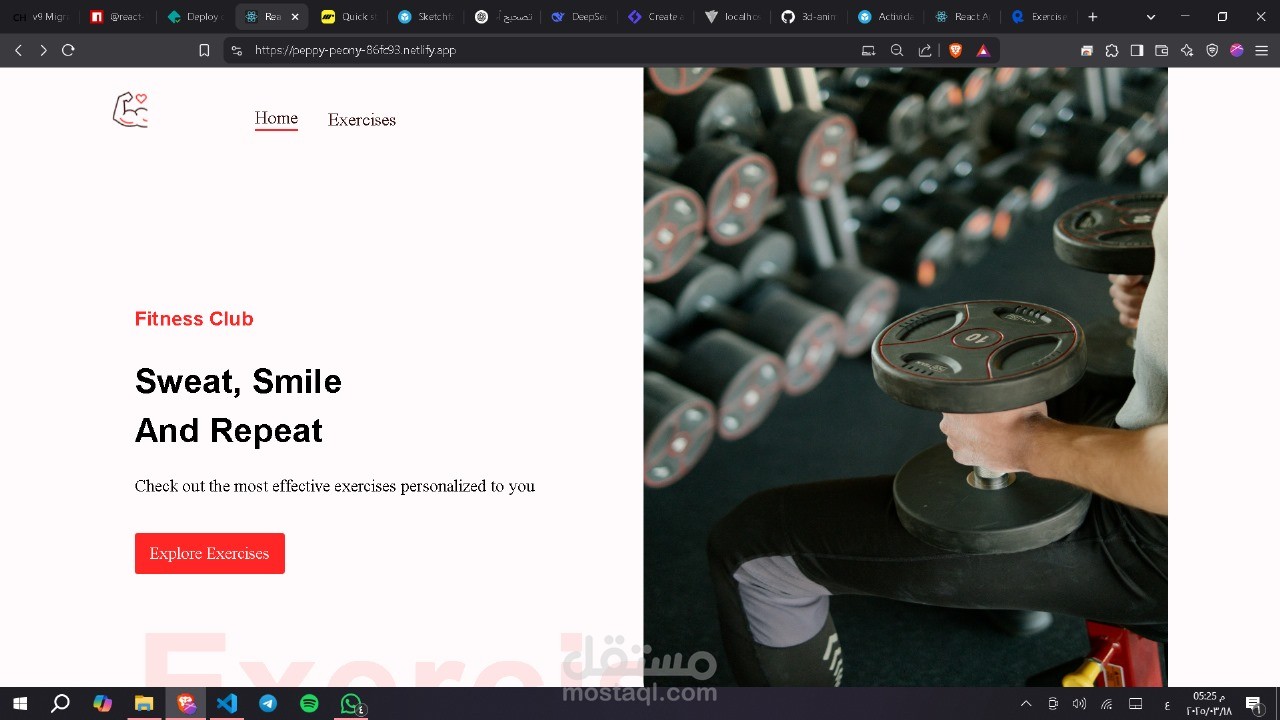Open the hamburger settings menu
This screenshot has height=720, width=1280.
(x=1261, y=49)
